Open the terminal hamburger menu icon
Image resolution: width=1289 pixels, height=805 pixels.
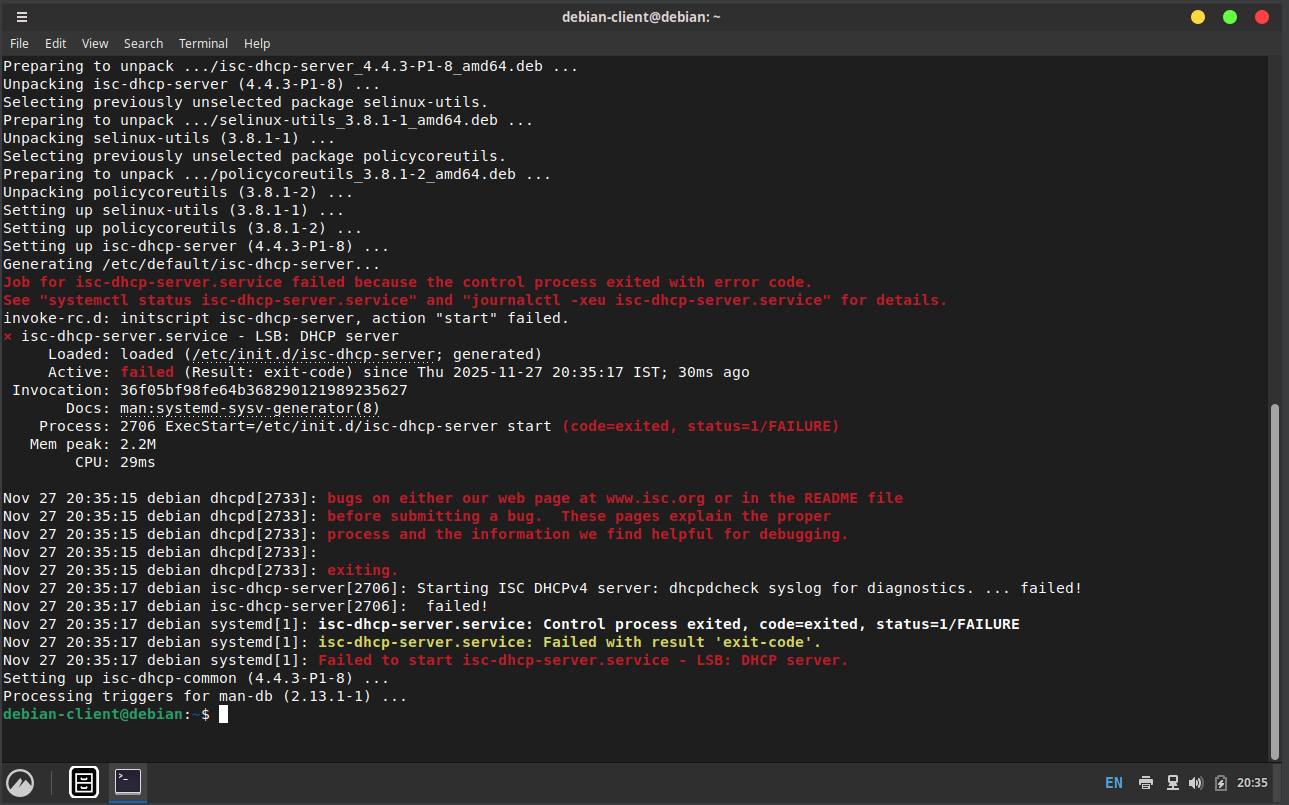pos(22,17)
